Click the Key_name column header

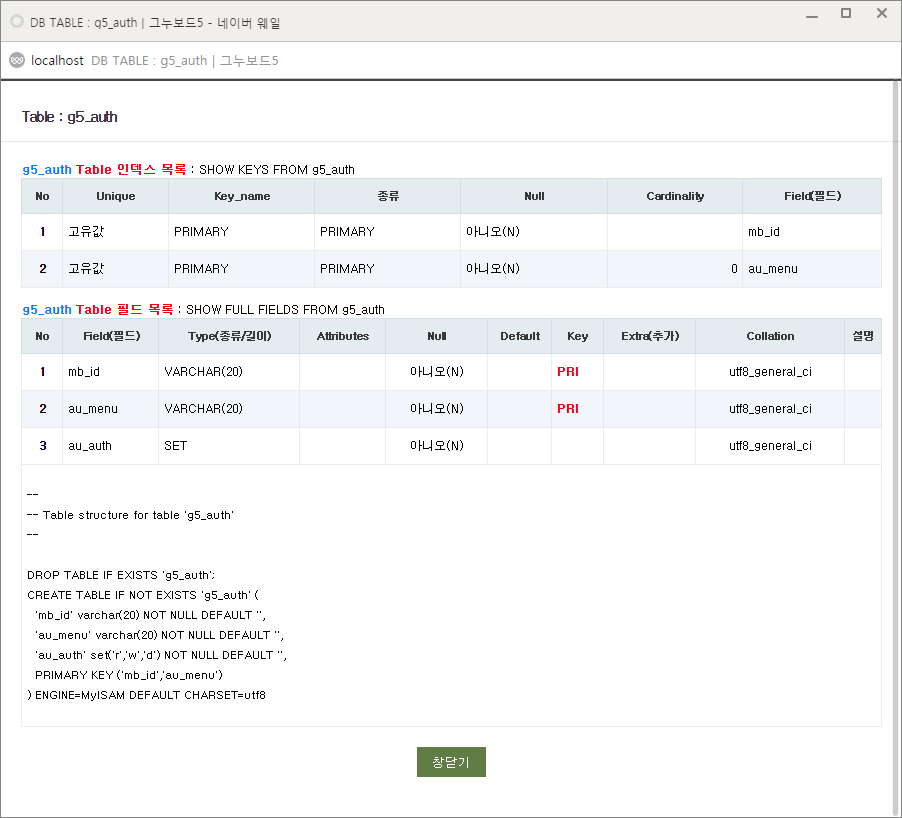pos(242,196)
